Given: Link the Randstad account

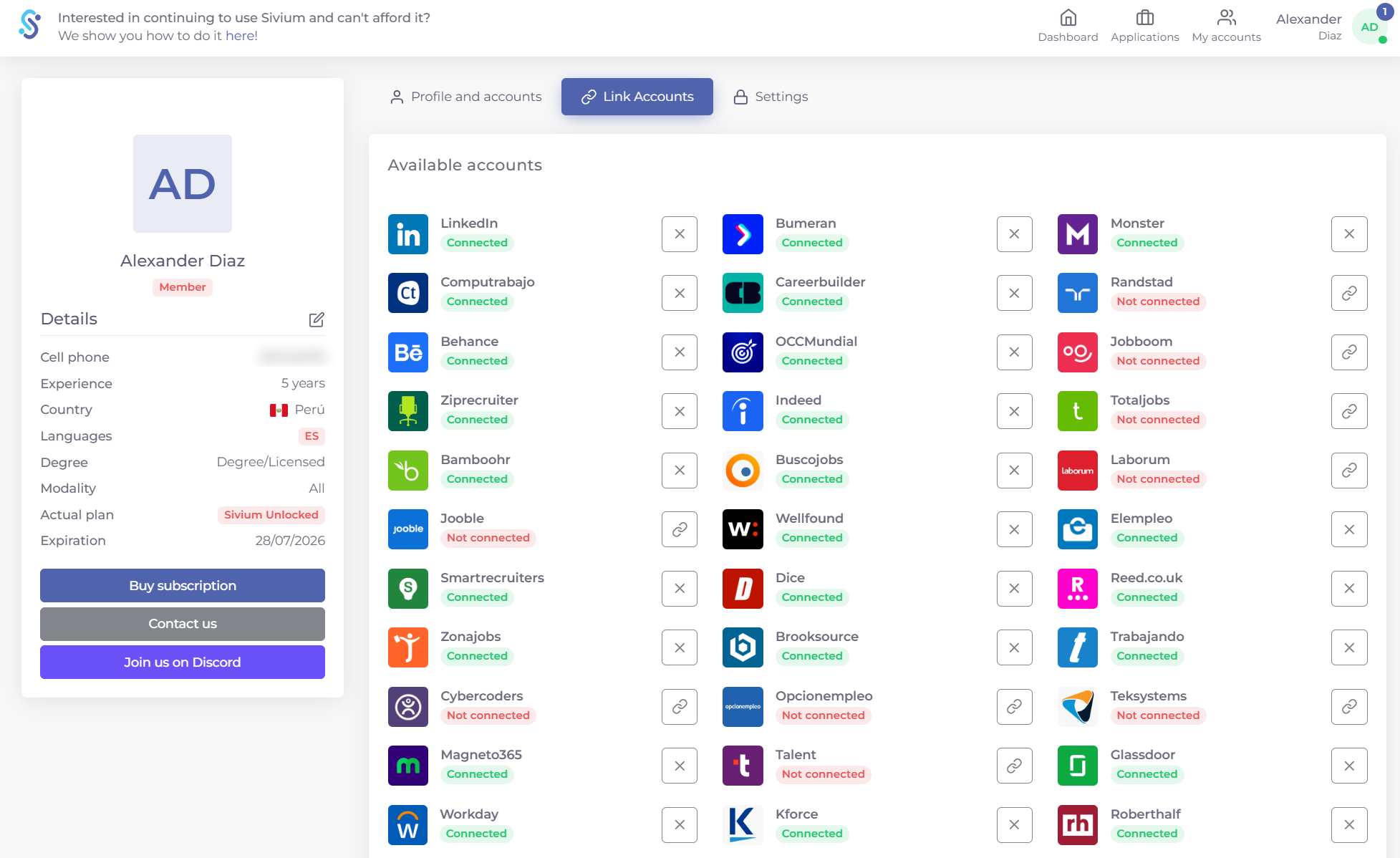Looking at the screenshot, I should (1349, 293).
